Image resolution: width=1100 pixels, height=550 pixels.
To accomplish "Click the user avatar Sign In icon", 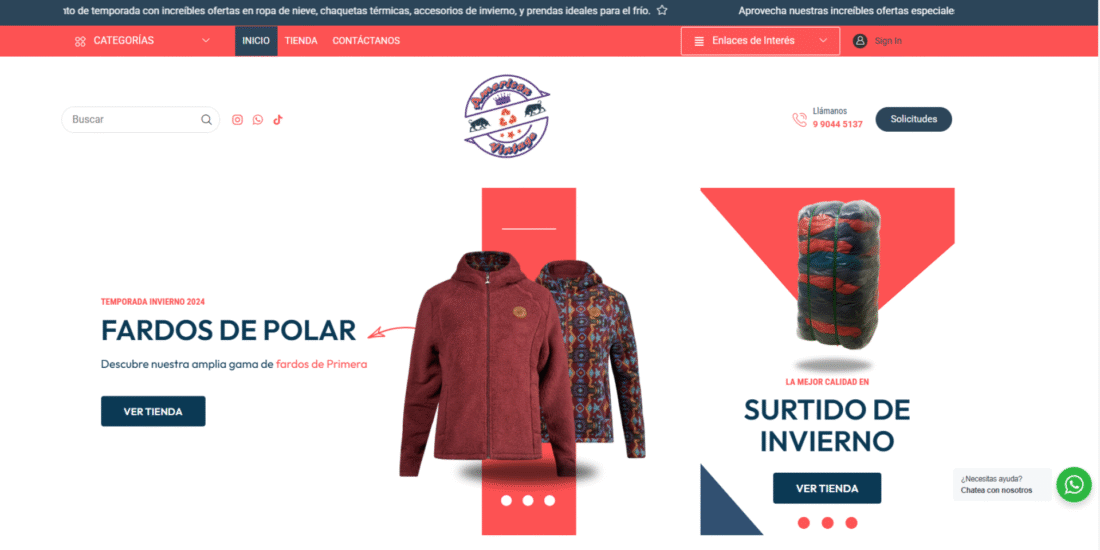I will coord(860,41).
